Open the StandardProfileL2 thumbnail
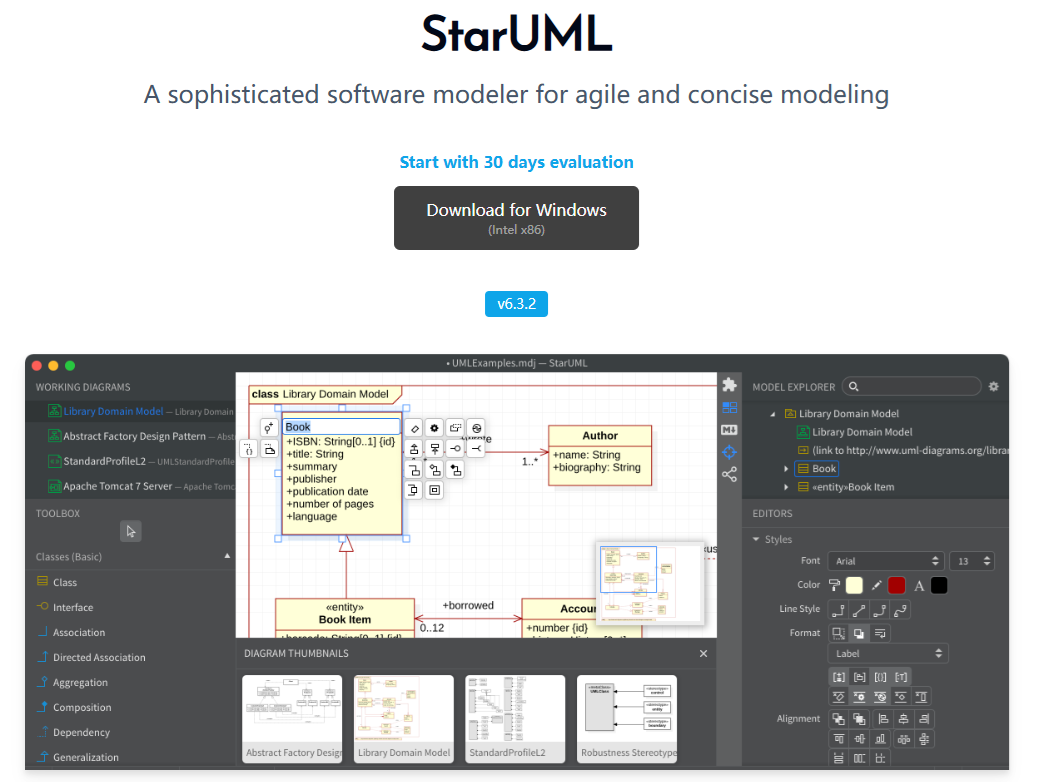This screenshot has height=782, width=1041. 515,719
